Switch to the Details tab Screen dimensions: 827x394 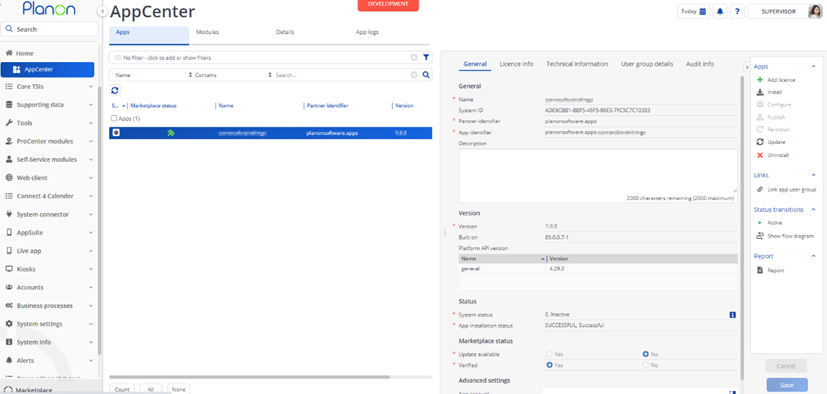pyautogui.click(x=285, y=32)
